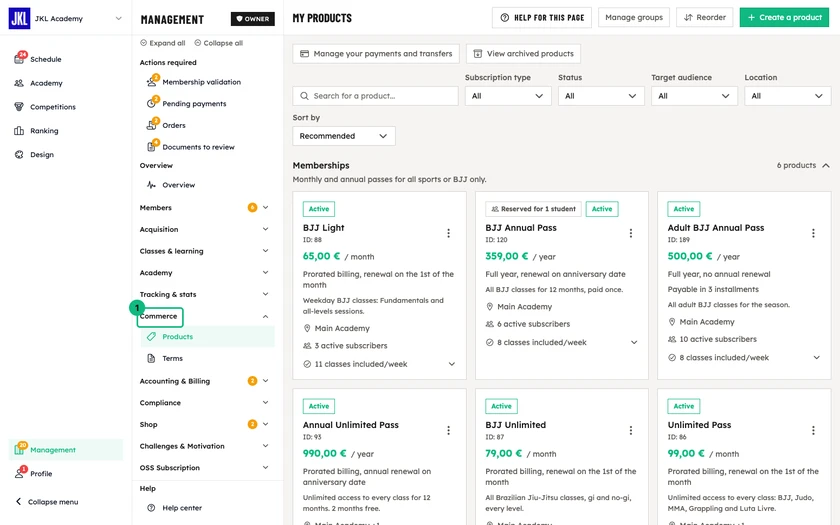Click the Tracking & stats section

coord(204,294)
